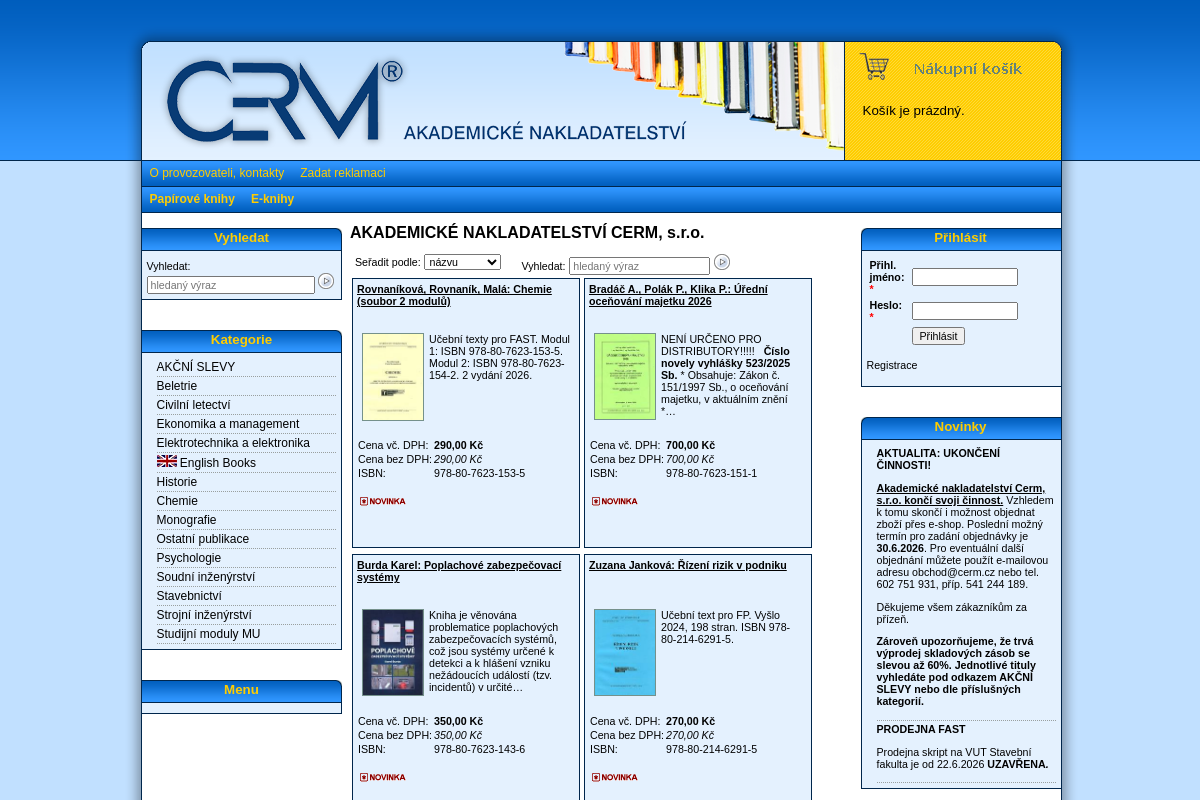The image size is (1200, 800).
Task: Click Novinka badge under Poplachové zabezpečovací systémy
Action: 383,777
